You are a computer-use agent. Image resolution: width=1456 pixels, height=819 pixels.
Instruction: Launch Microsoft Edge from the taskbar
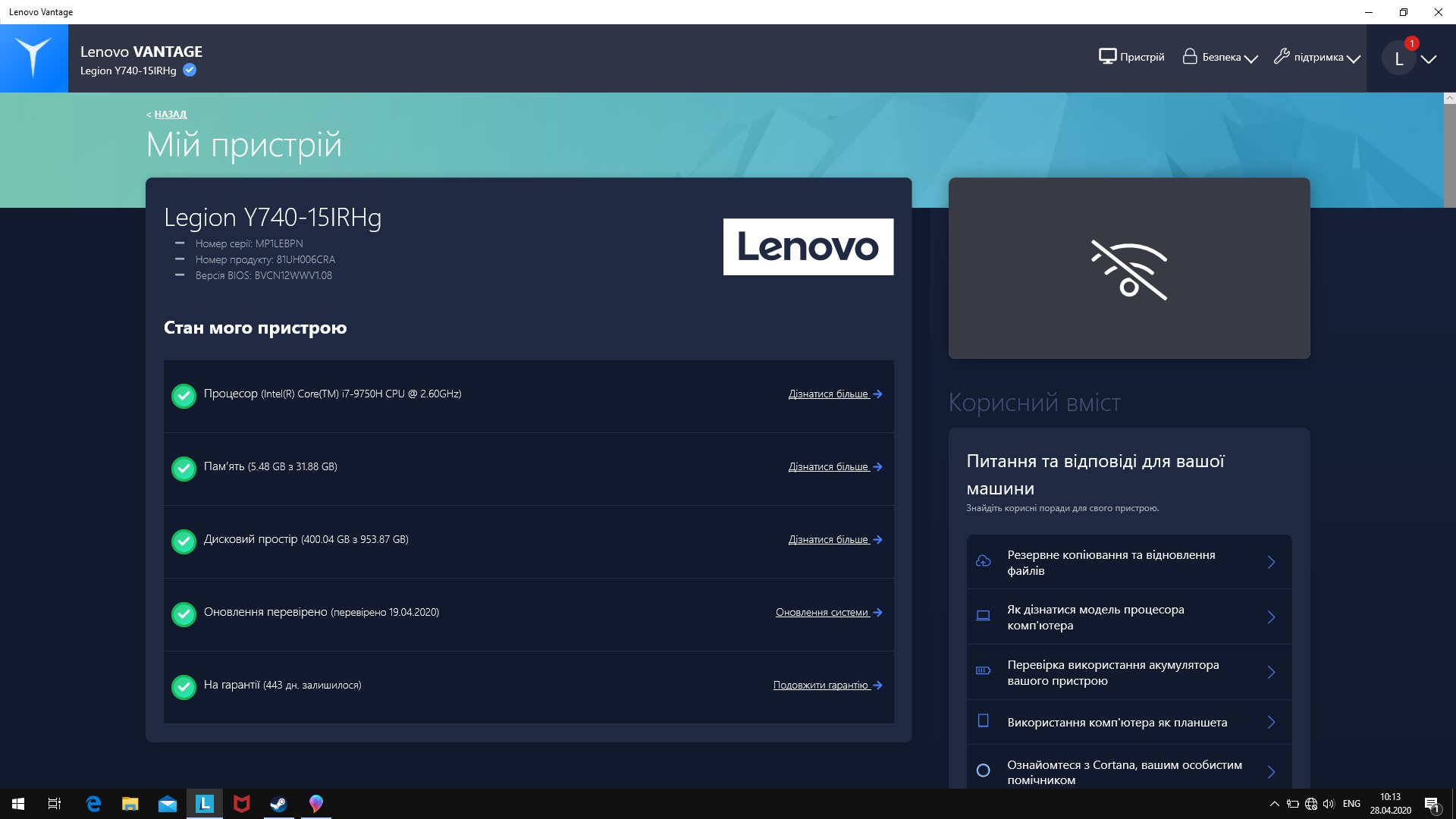[93, 804]
